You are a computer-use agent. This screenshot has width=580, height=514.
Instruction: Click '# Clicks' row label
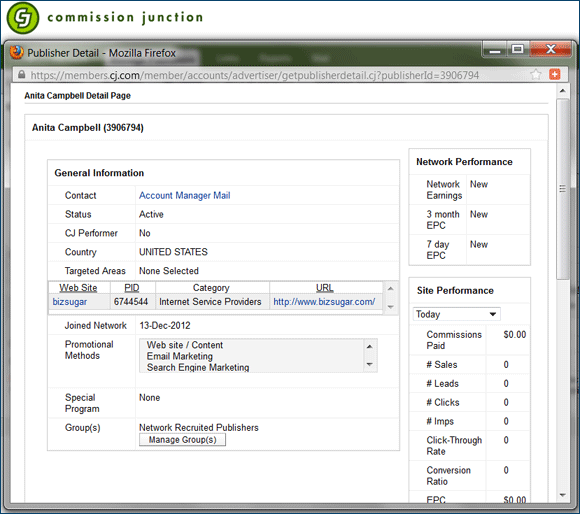[443, 402]
